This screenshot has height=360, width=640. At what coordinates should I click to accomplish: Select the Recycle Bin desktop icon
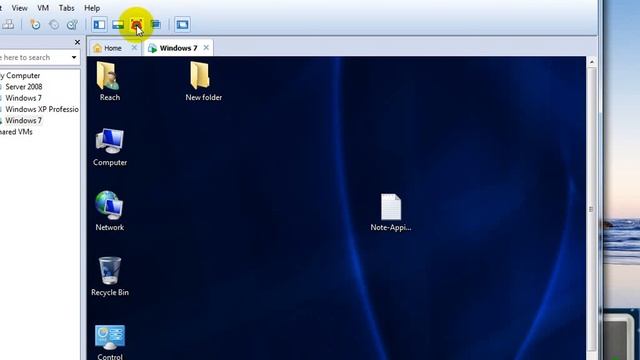click(109, 276)
